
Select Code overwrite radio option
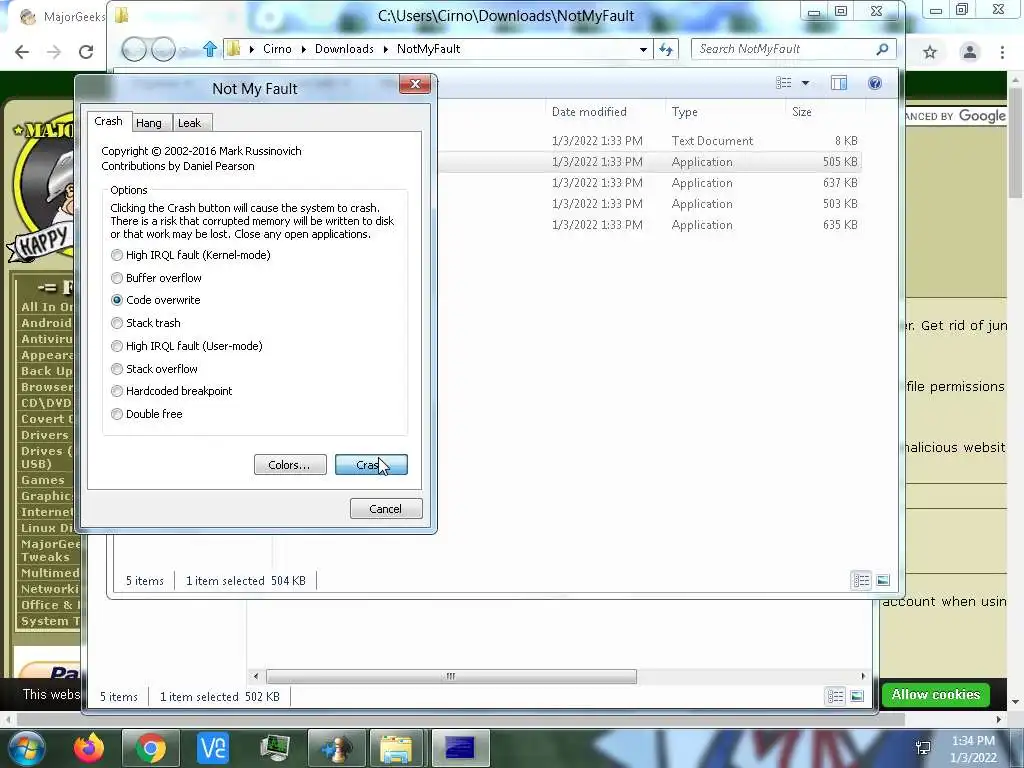156,300
